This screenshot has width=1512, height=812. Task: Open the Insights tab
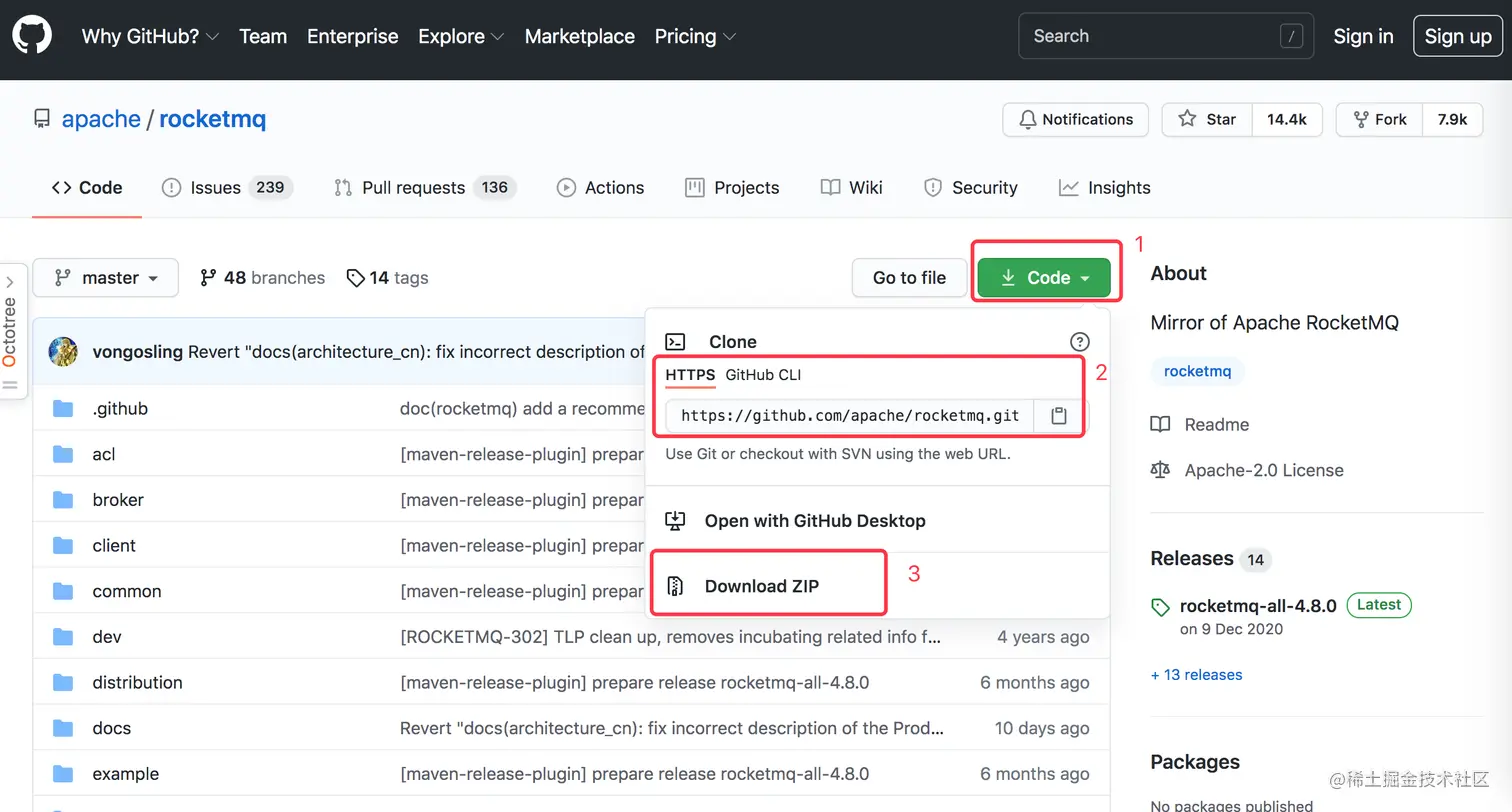pyautogui.click(x=1105, y=187)
